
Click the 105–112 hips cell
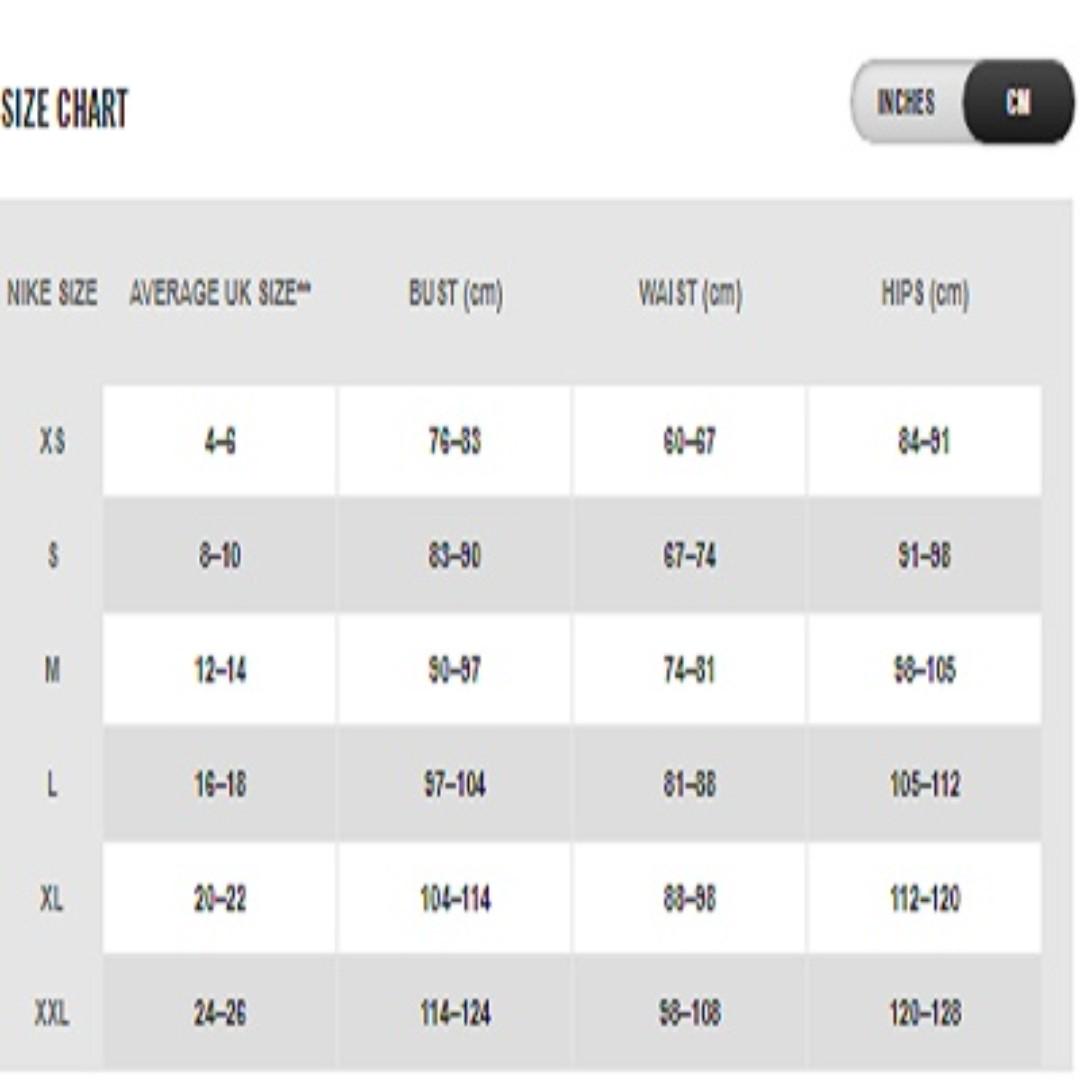[925, 785]
